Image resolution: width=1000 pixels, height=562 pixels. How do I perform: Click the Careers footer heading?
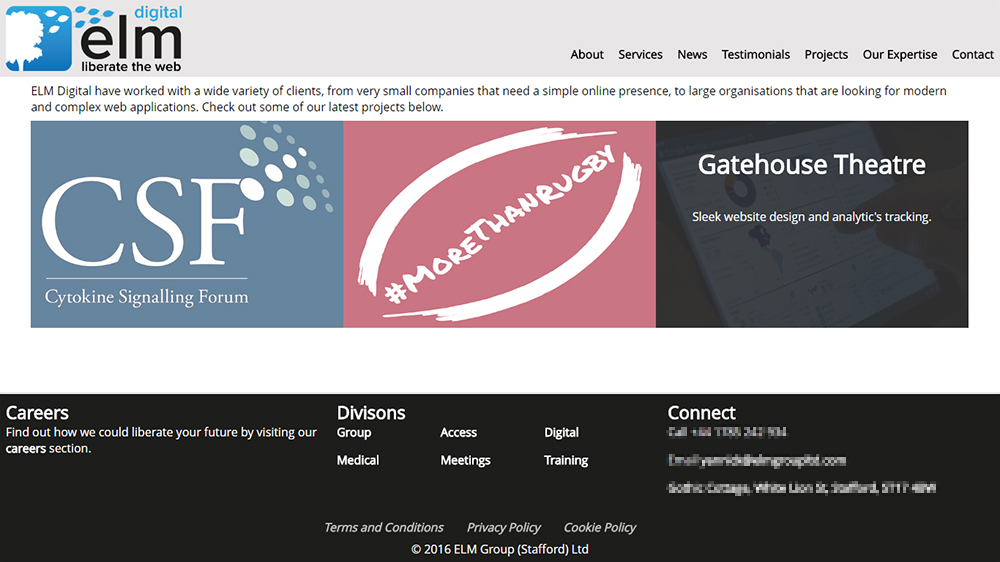[37, 413]
